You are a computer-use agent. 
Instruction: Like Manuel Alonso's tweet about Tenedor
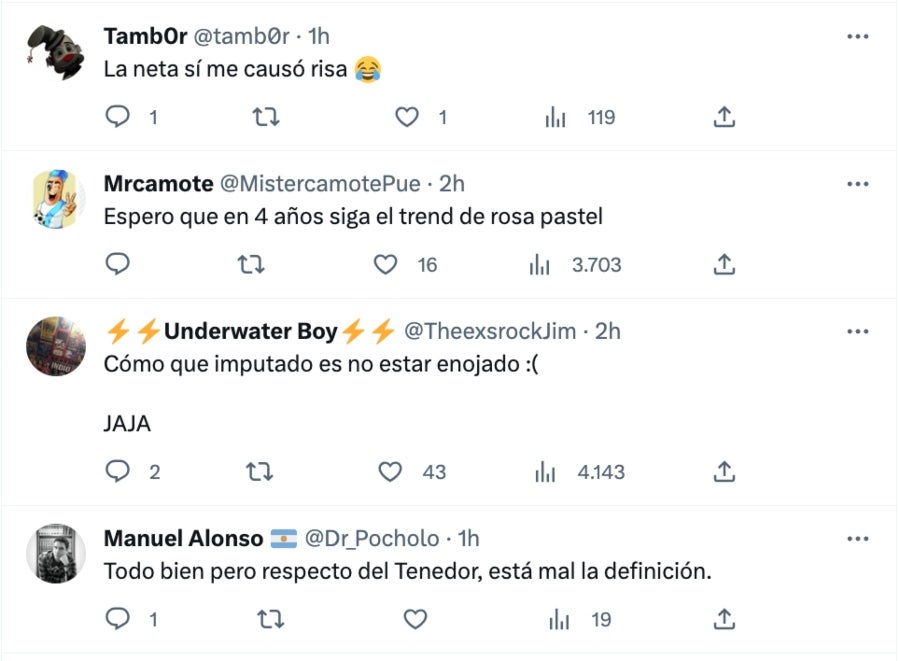(415, 620)
